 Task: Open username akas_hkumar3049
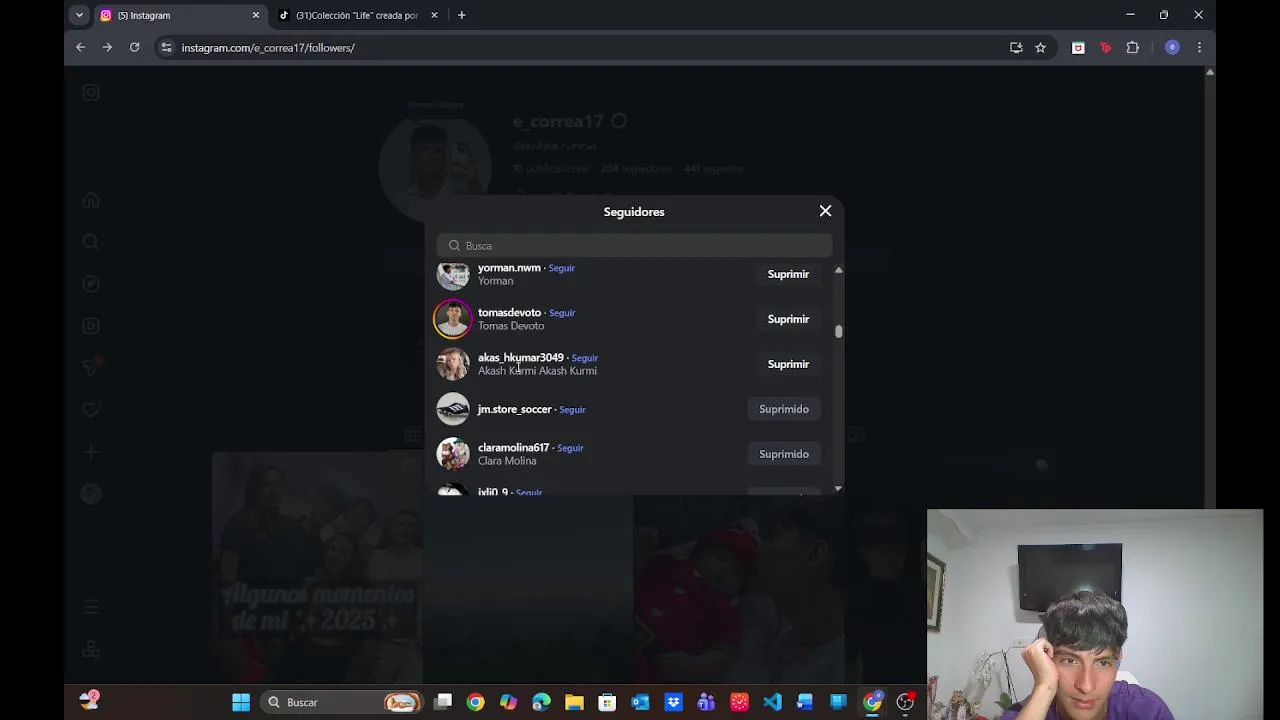pyautogui.click(x=521, y=358)
